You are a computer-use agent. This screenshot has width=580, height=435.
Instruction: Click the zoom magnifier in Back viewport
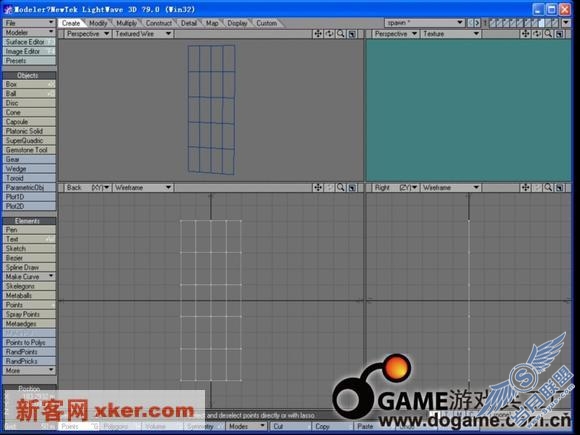click(341, 188)
